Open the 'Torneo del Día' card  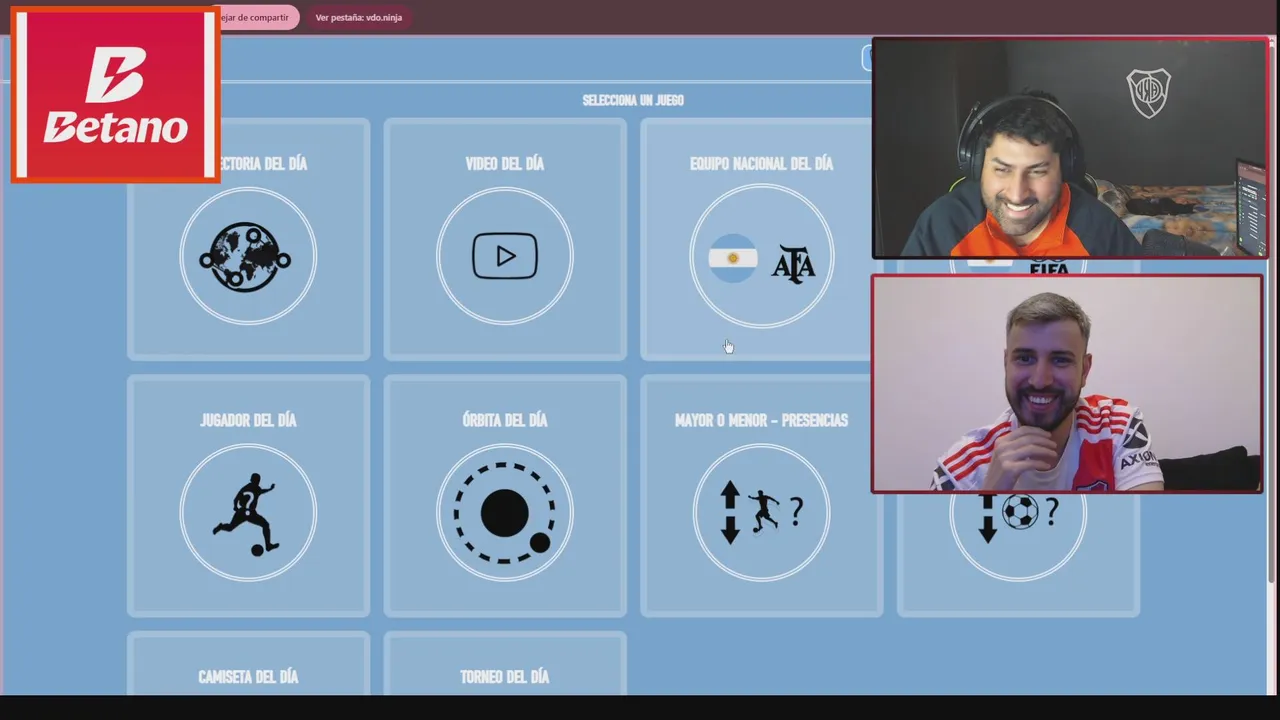tap(505, 663)
